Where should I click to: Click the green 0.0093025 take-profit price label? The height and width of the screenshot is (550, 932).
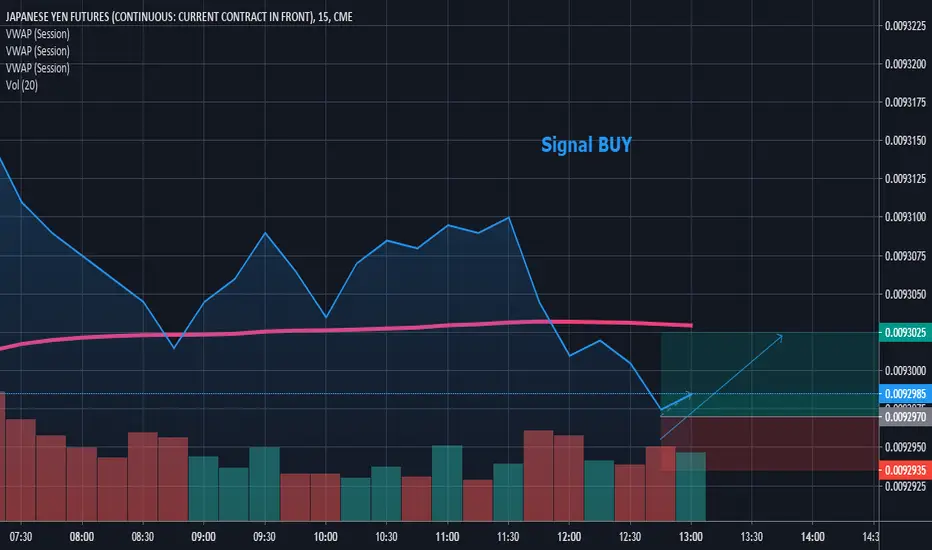(x=905, y=332)
